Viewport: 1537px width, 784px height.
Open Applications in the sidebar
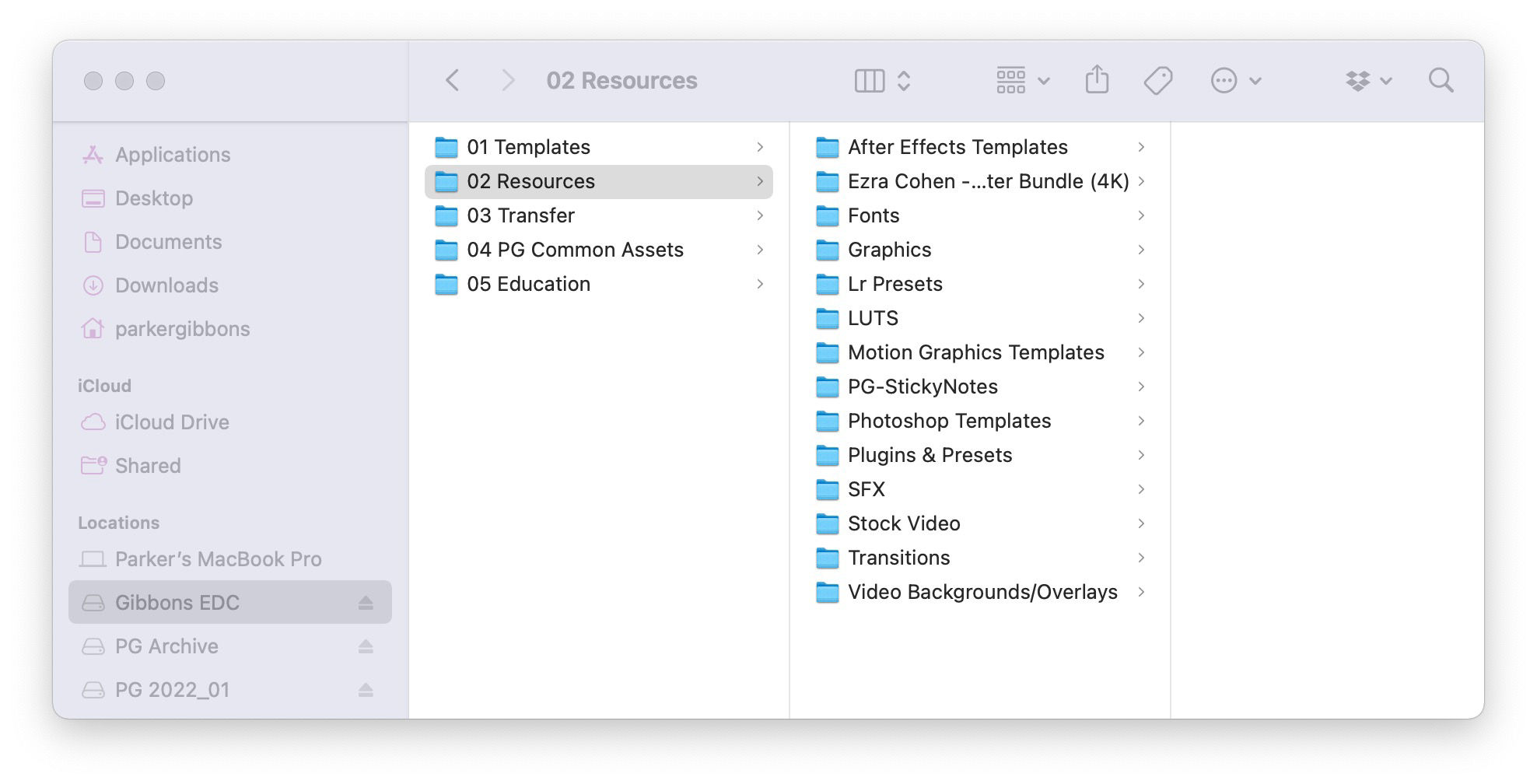pos(229,155)
